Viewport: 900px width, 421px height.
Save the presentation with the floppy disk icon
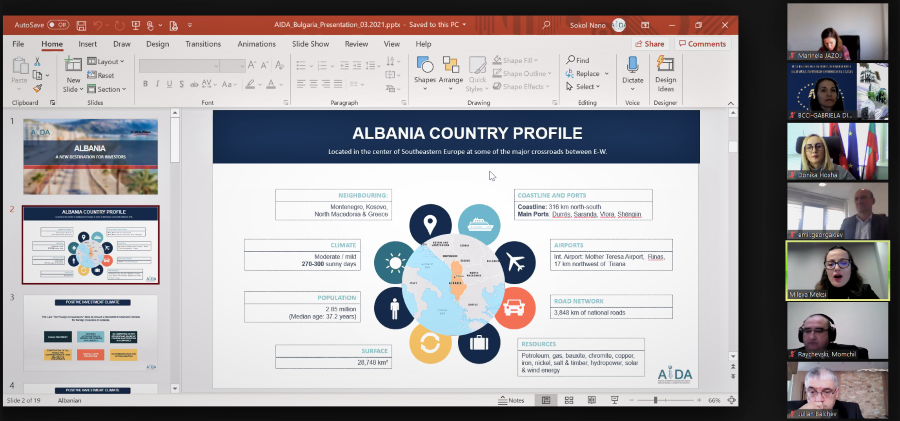point(82,25)
